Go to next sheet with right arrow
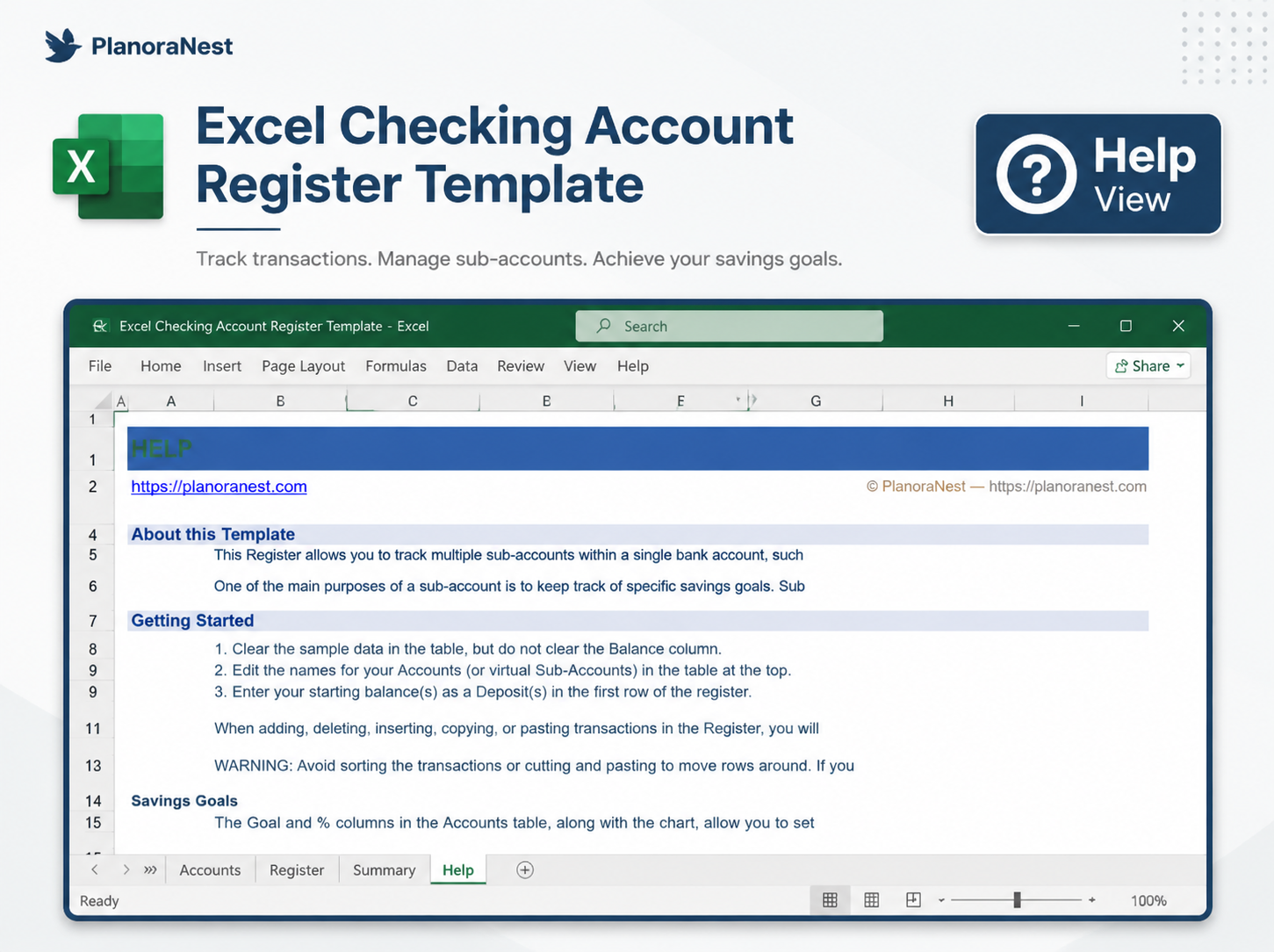Viewport: 1274px width, 952px height. tap(126, 869)
